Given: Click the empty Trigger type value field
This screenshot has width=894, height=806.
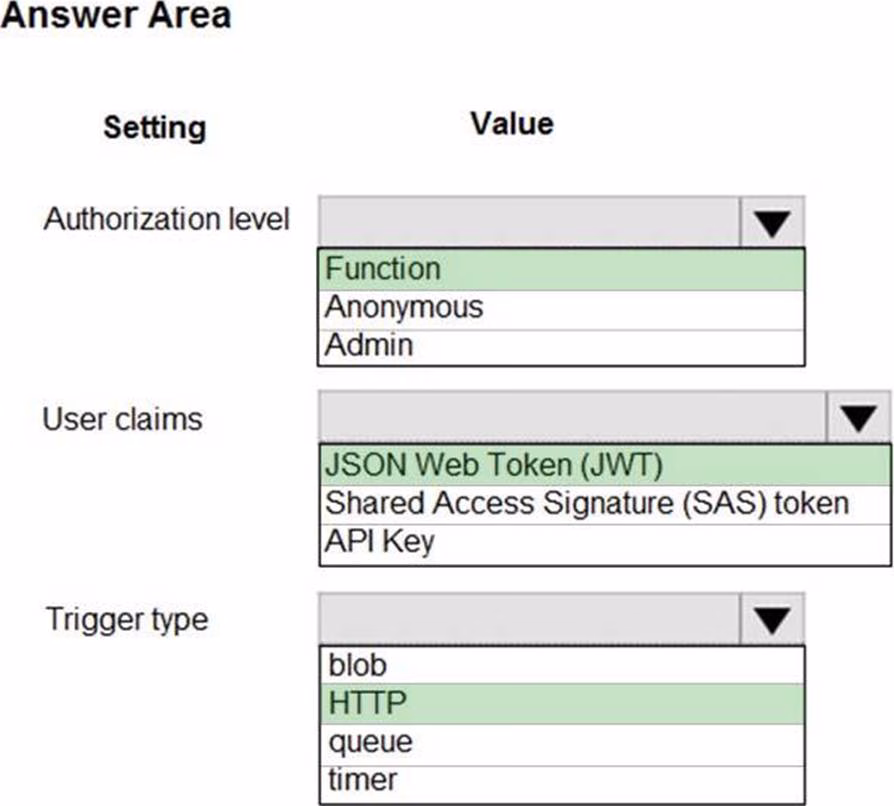Looking at the screenshot, I should coord(529,620).
